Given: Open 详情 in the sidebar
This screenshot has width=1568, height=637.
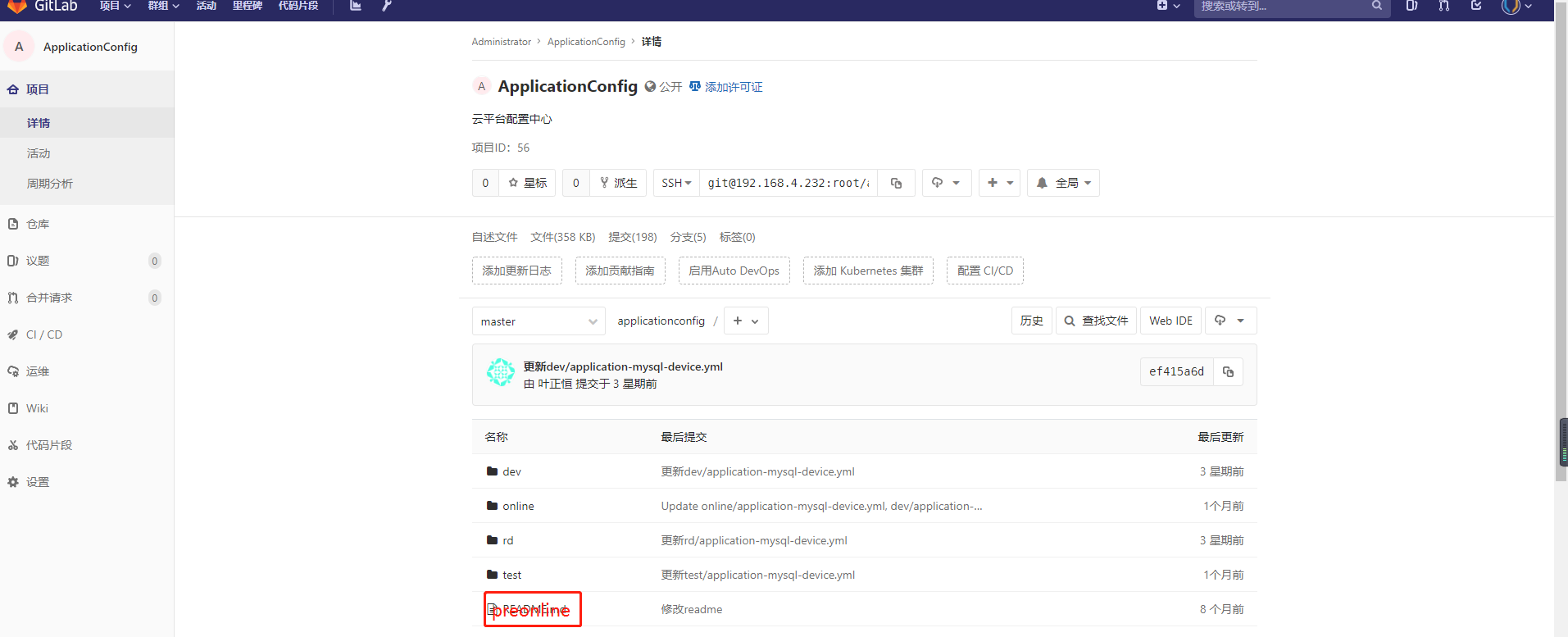Looking at the screenshot, I should tap(87, 123).
